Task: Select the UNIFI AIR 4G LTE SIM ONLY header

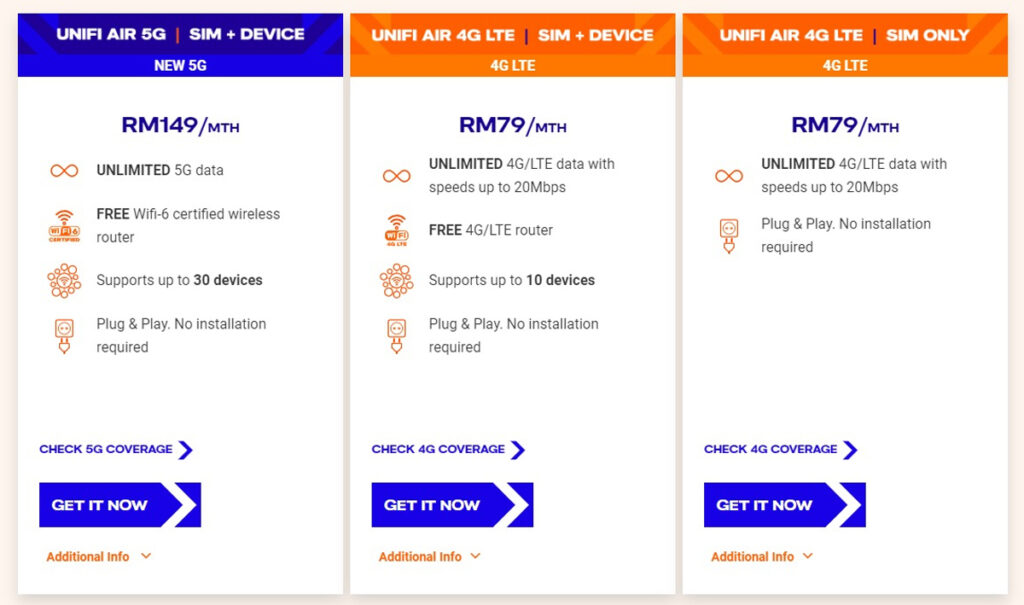Action: 845,34
